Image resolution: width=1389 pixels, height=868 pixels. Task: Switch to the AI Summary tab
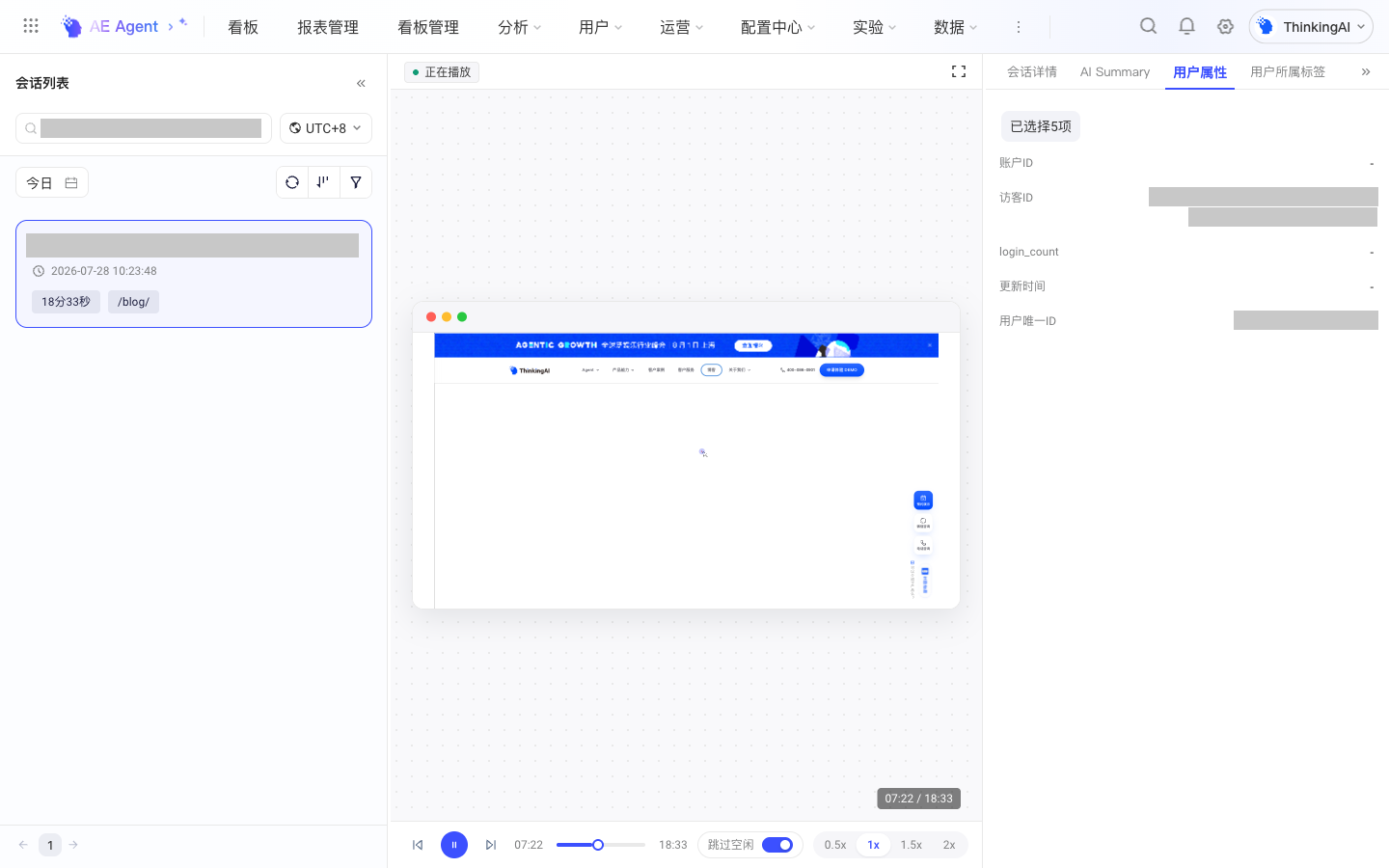pos(1115,71)
